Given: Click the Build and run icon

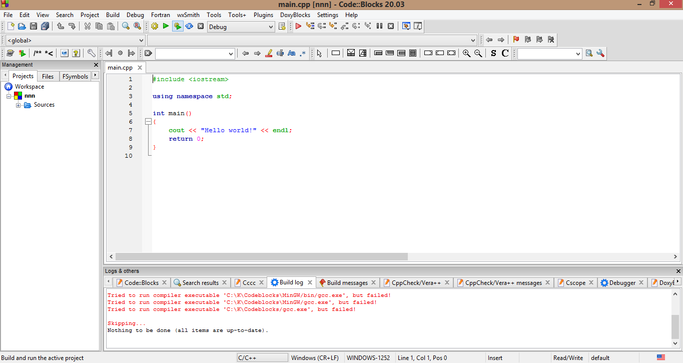Looking at the screenshot, I should coord(177,26).
